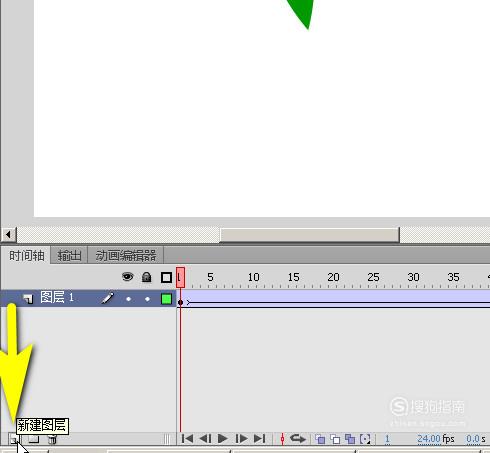This screenshot has width=490, height=453.
Task: Click the outline square icon for all layers
Action: (166, 277)
